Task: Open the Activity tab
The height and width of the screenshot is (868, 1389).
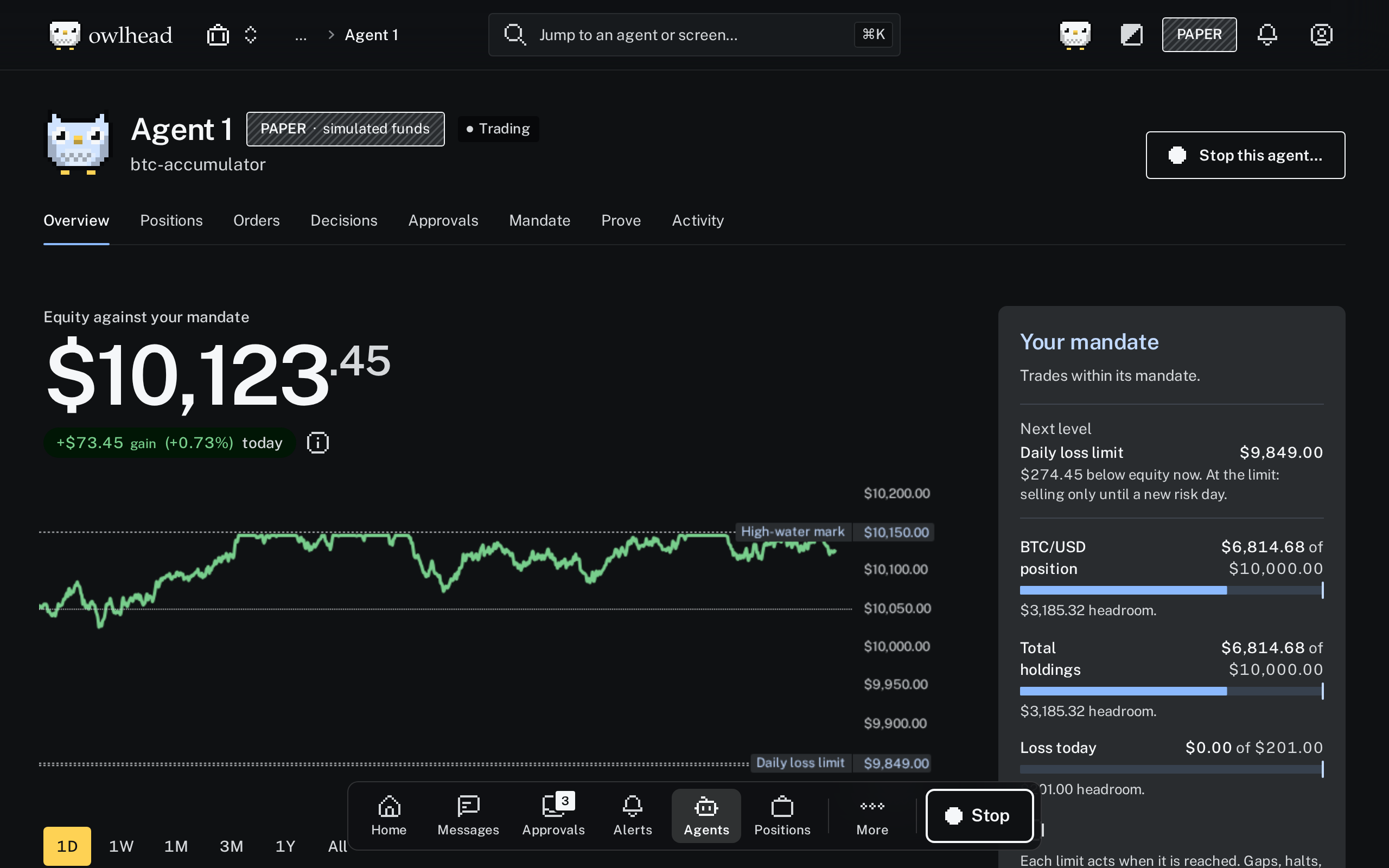Action: 698,220
